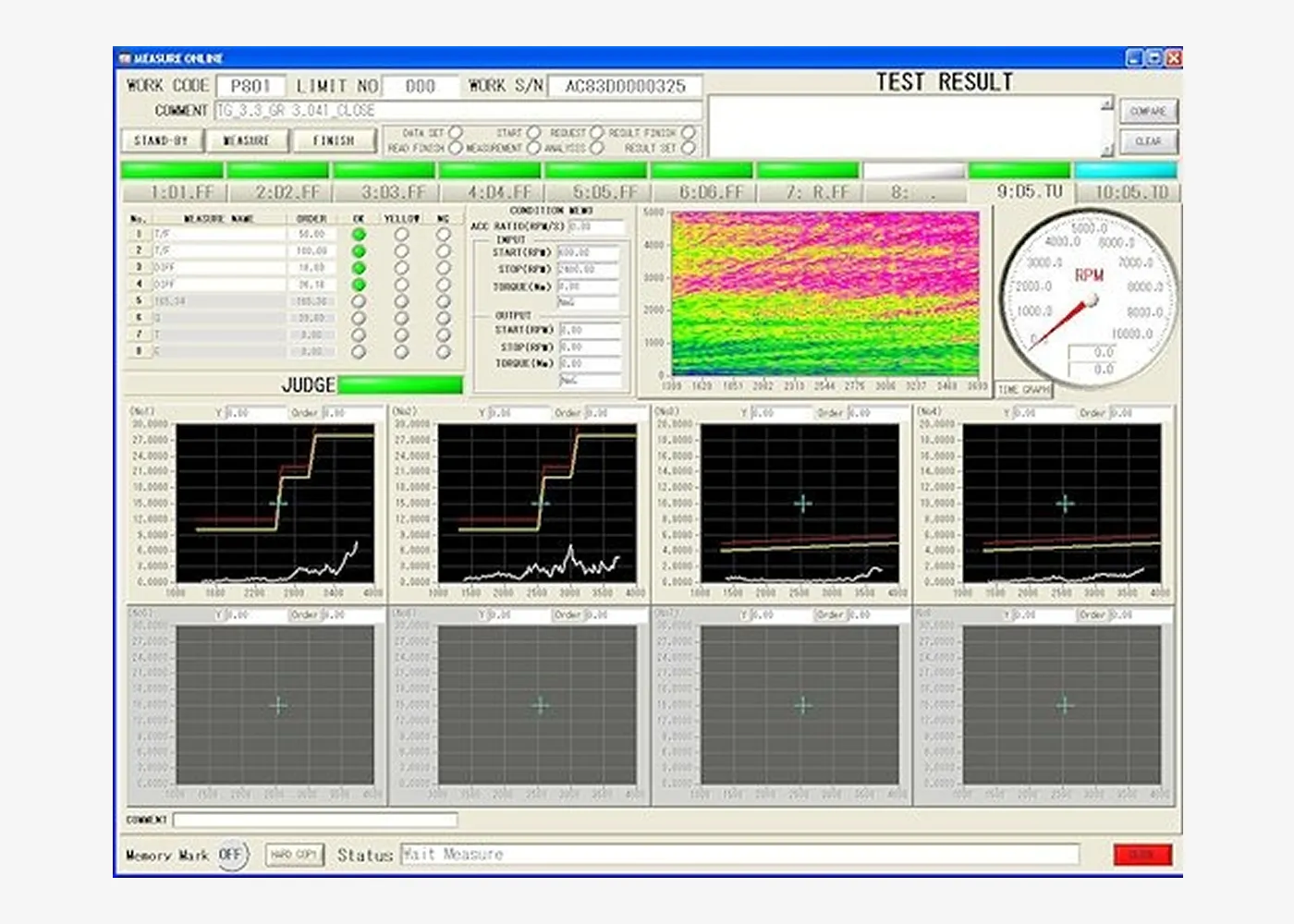Click the crosshair in graph No.3
The width and height of the screenshot is (1294, 924).
point(802,504)
